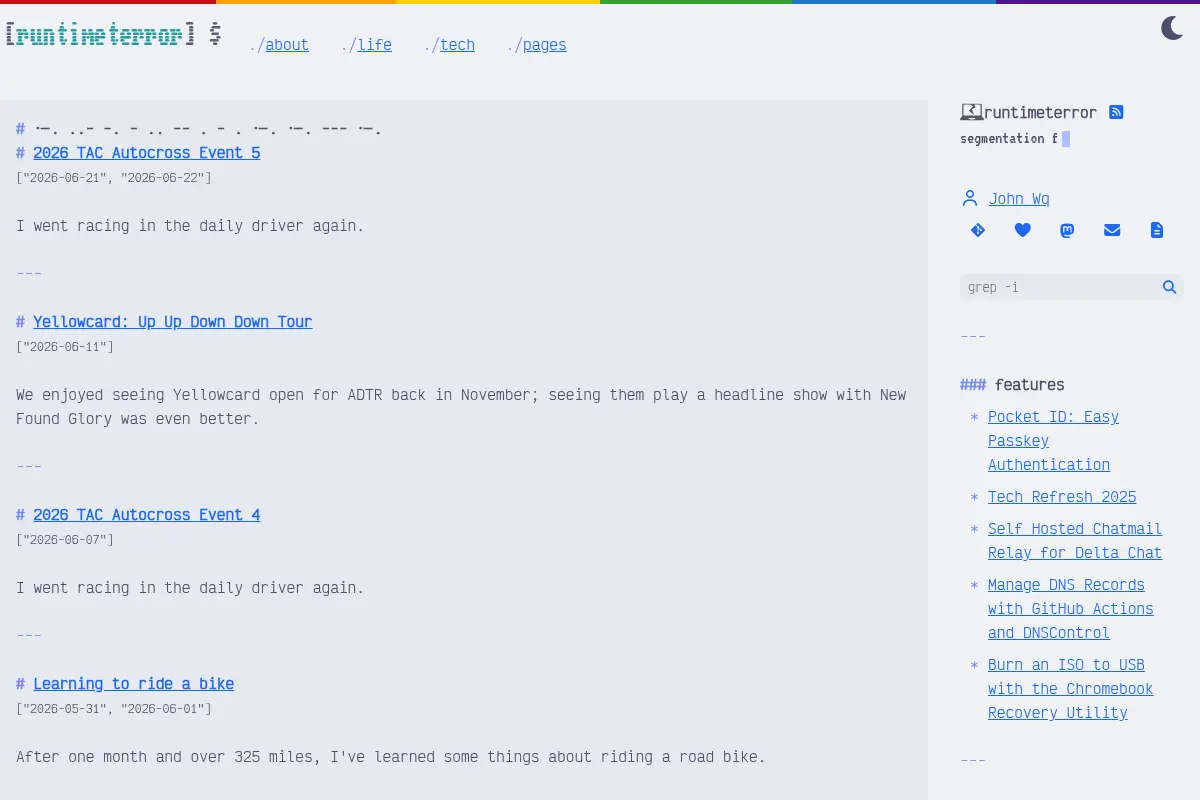Open the Learning to ride a bike post

pos(134,684)
